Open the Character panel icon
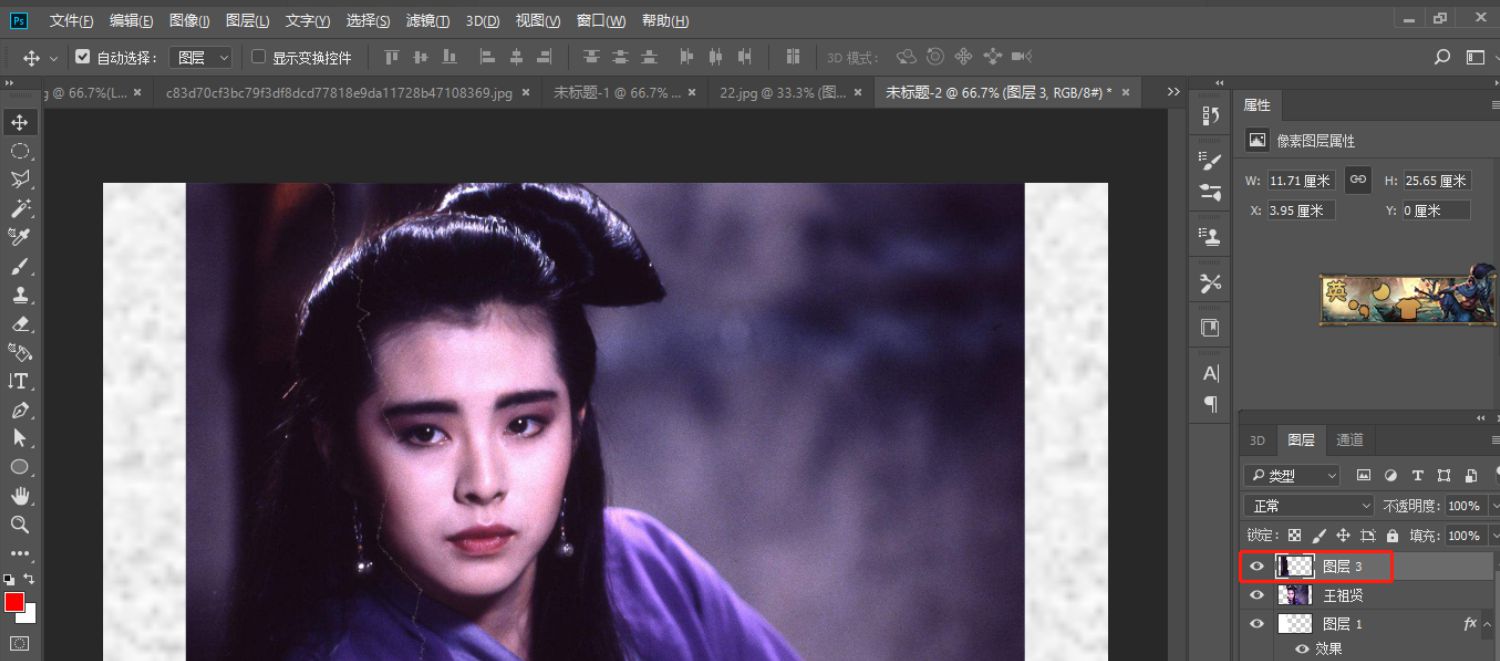This screenshot has height=661, width=1500. pyautogui.click(x=1211, y=373)
